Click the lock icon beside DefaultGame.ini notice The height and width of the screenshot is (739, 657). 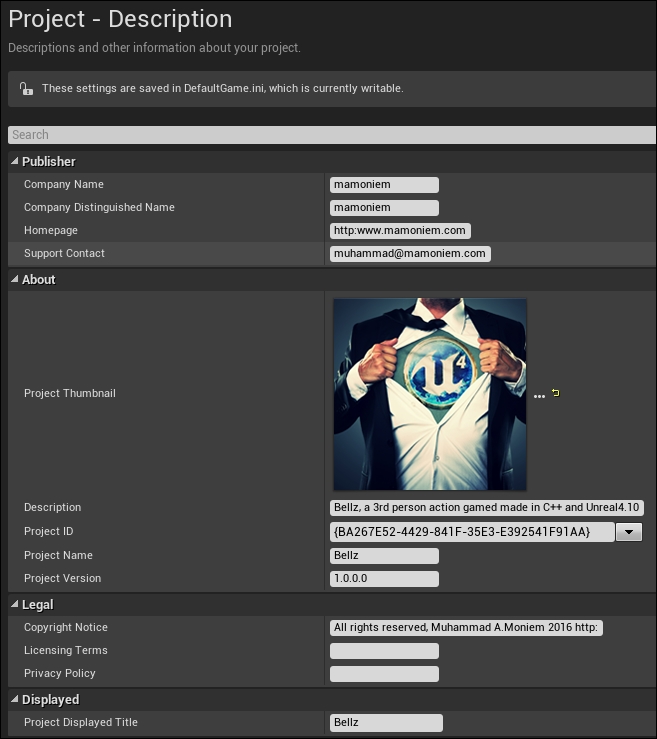pos(26,88)
